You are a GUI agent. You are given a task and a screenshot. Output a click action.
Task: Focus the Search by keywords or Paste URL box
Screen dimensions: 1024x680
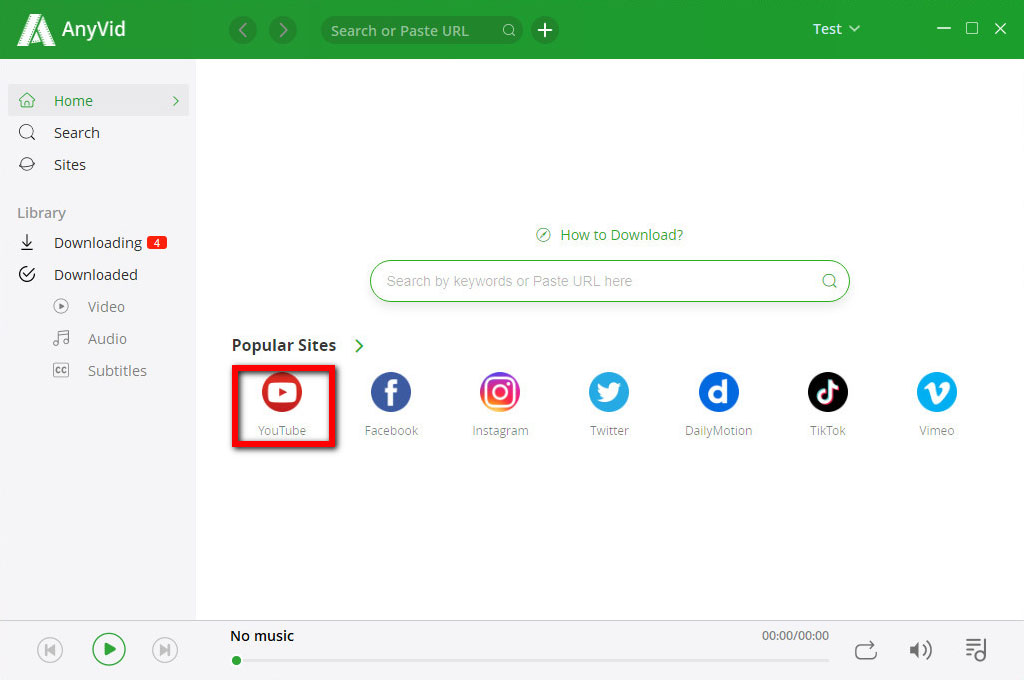(610, 281)
